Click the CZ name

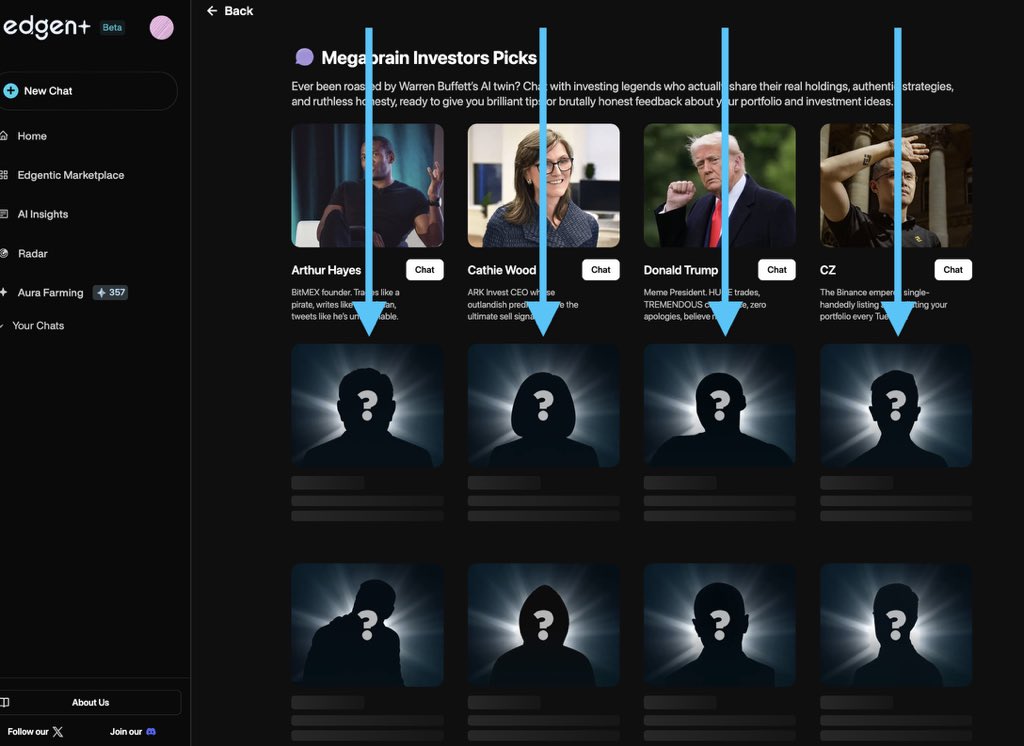827,270
